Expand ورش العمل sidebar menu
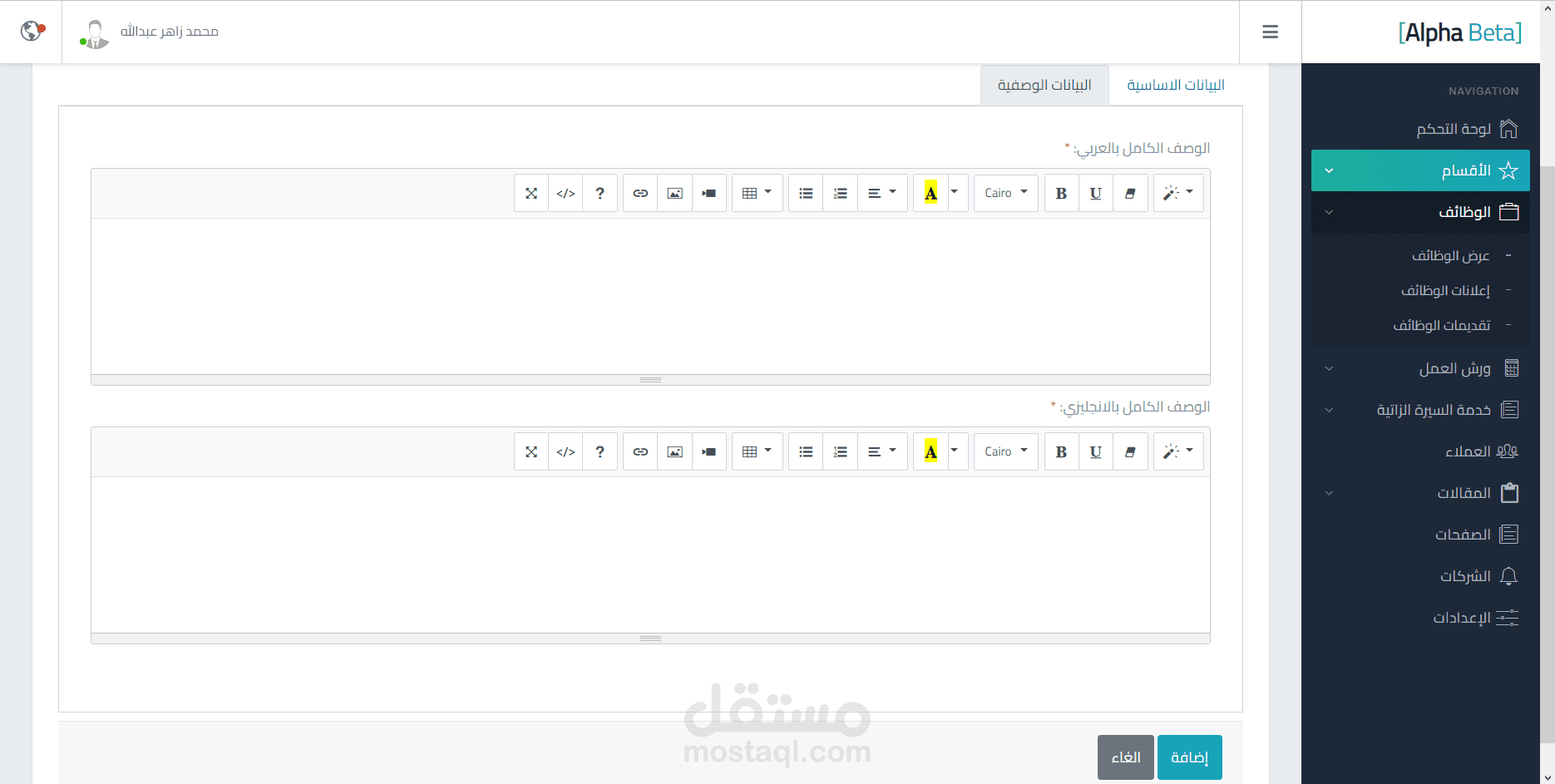Image resolution: width=1555 pixels, height=784 pixels. click(x=1420, y=368)
